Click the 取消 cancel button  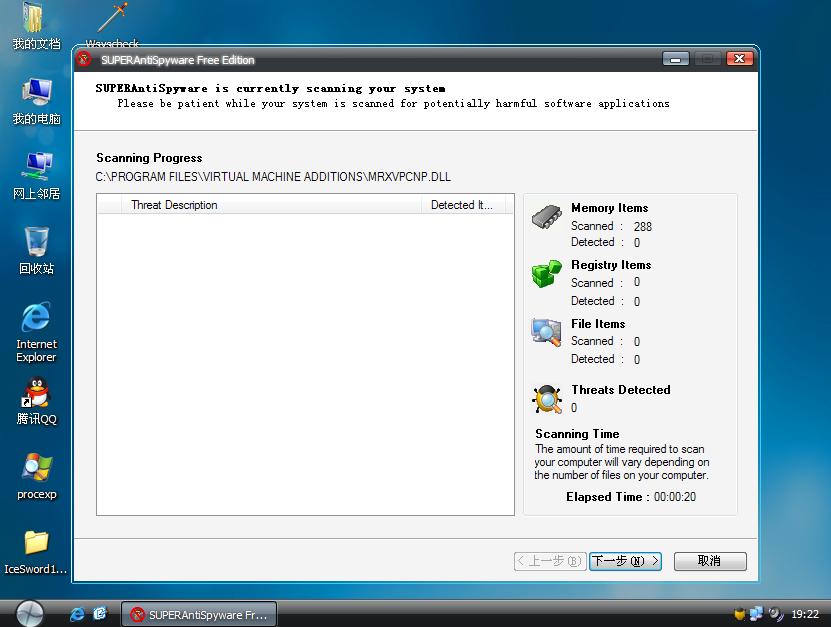710,561
